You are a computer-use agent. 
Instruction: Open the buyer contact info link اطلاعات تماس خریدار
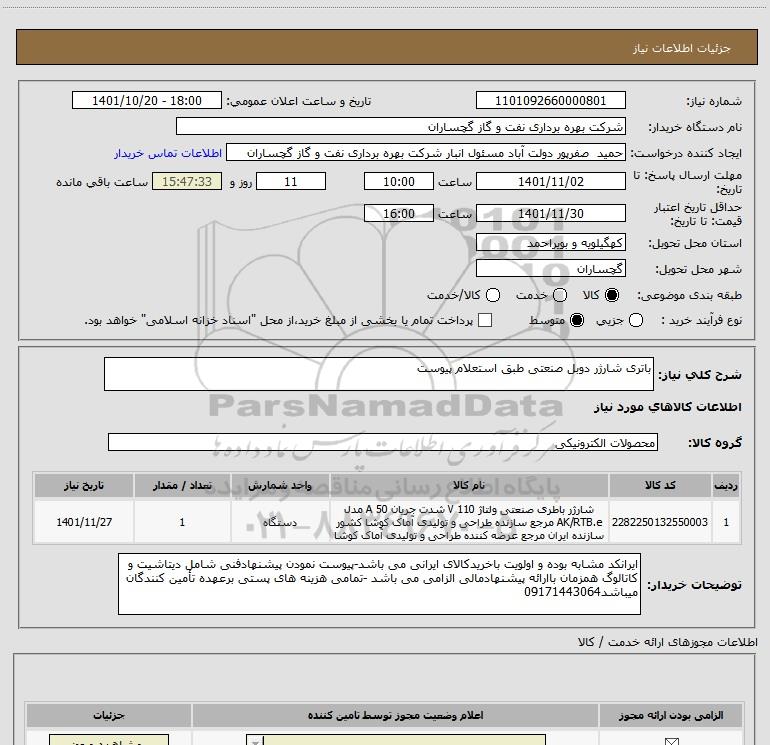tap(168, 153)
